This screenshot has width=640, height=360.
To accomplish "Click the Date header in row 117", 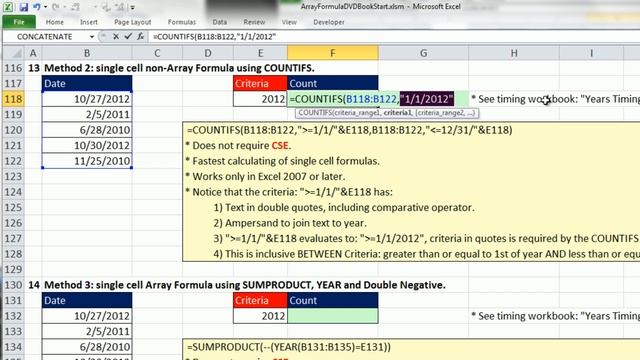I will click(x=87, y=83).
